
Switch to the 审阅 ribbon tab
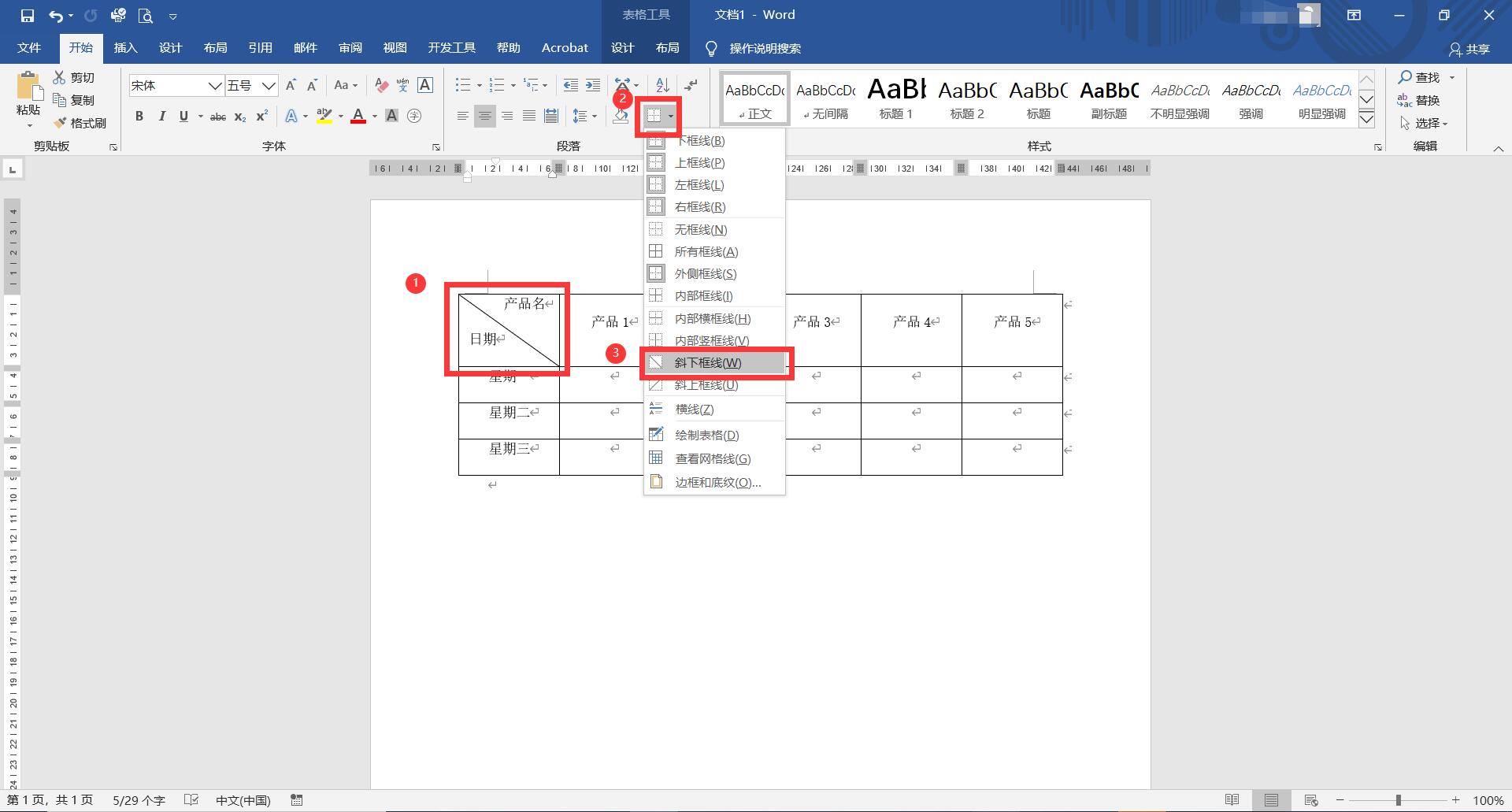click(x=350, y=47)
